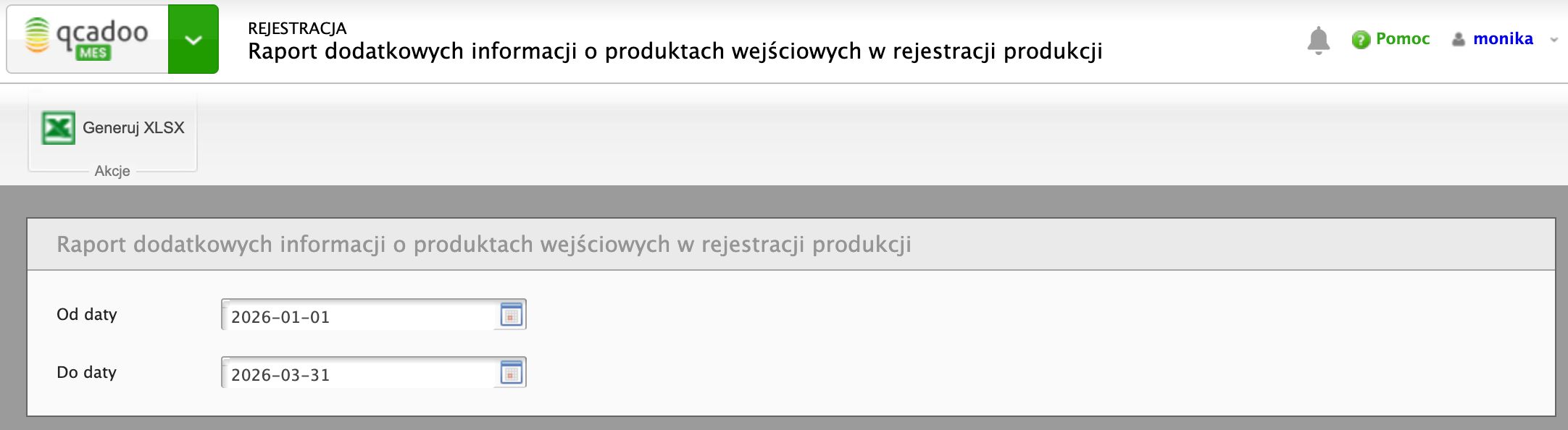
Task: Click the green help question mark icon
Action: (1361, 40)
